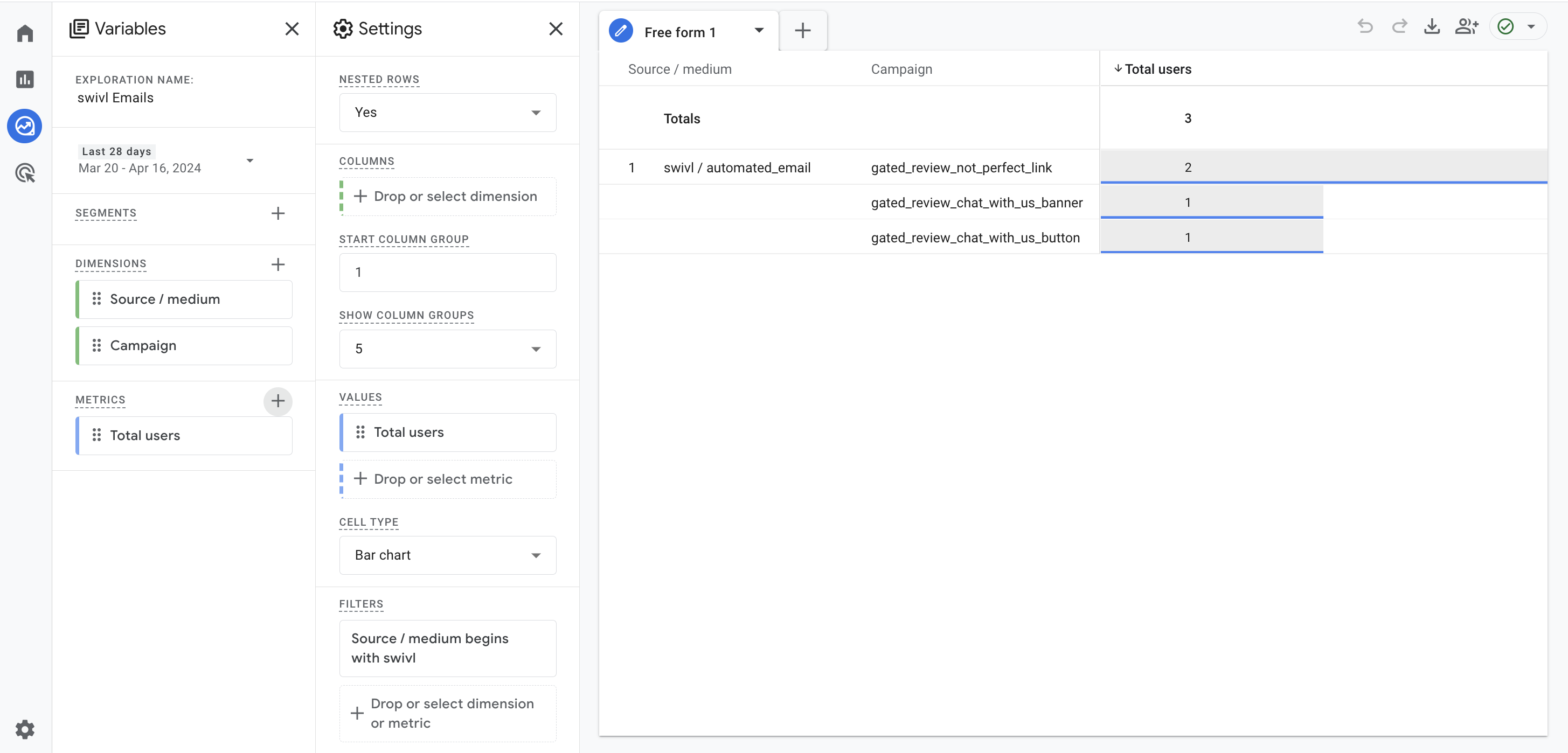Download the exploration via export icon
This screenshot has width=1568, height=753.
point(1432,27)
